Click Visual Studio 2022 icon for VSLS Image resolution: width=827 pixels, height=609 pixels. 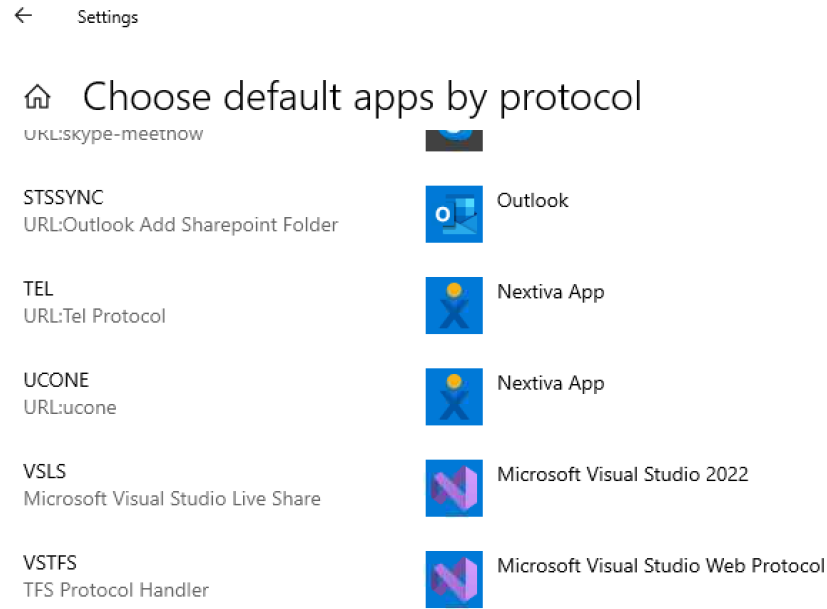tap(454, 488)
